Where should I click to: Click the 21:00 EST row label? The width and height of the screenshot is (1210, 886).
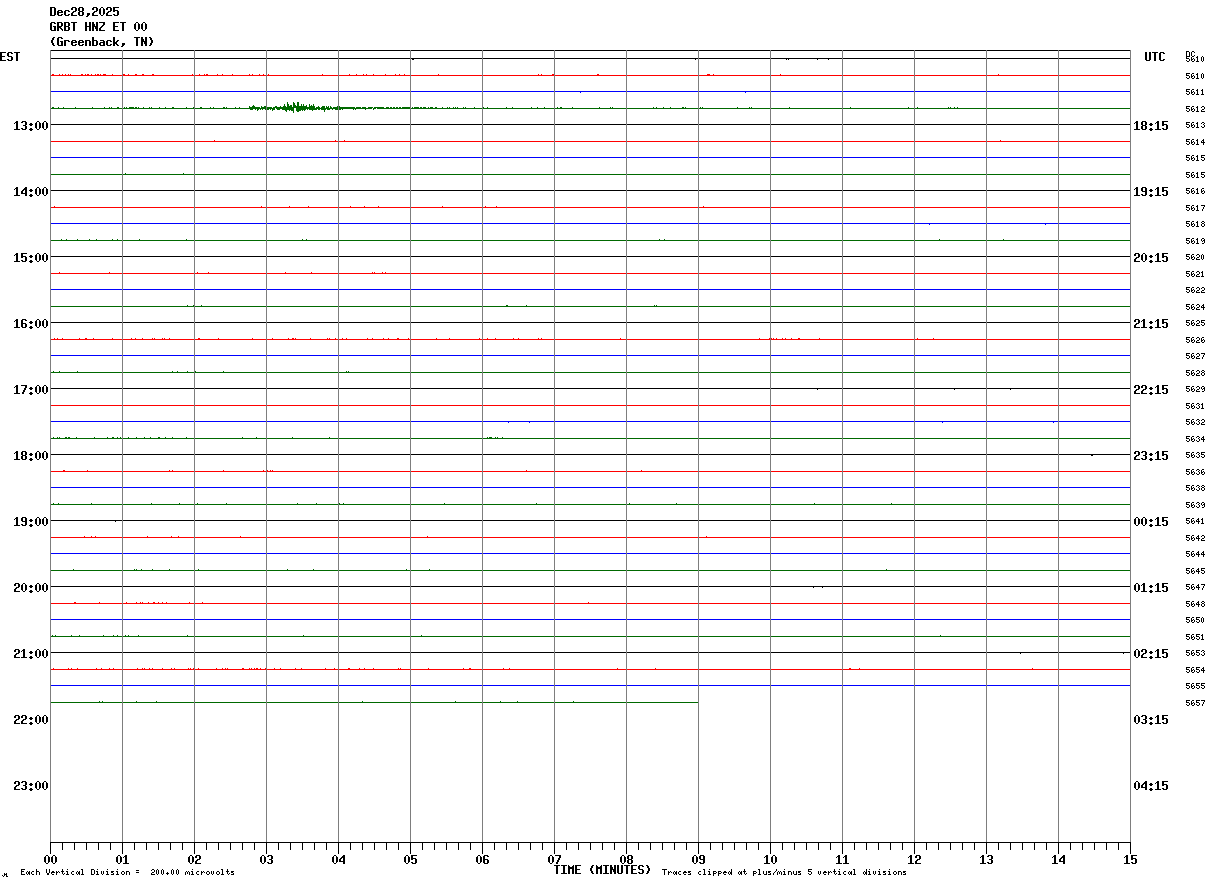point(31,653)
